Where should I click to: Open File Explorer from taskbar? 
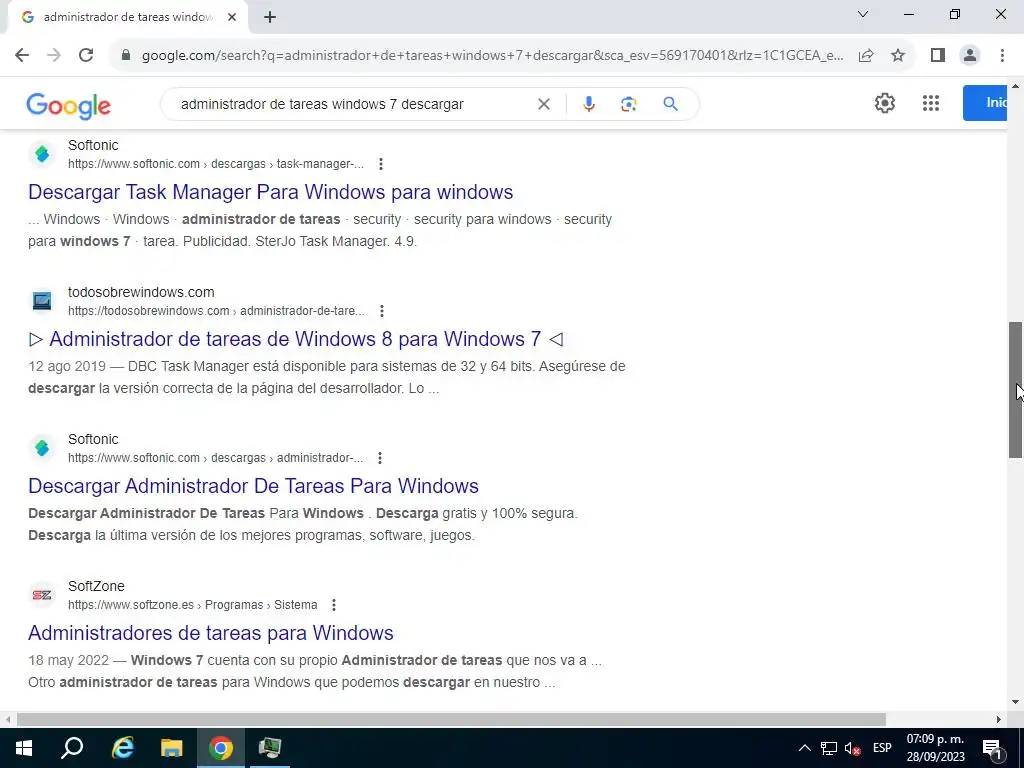pyautogui.click(x=172, y=748)
